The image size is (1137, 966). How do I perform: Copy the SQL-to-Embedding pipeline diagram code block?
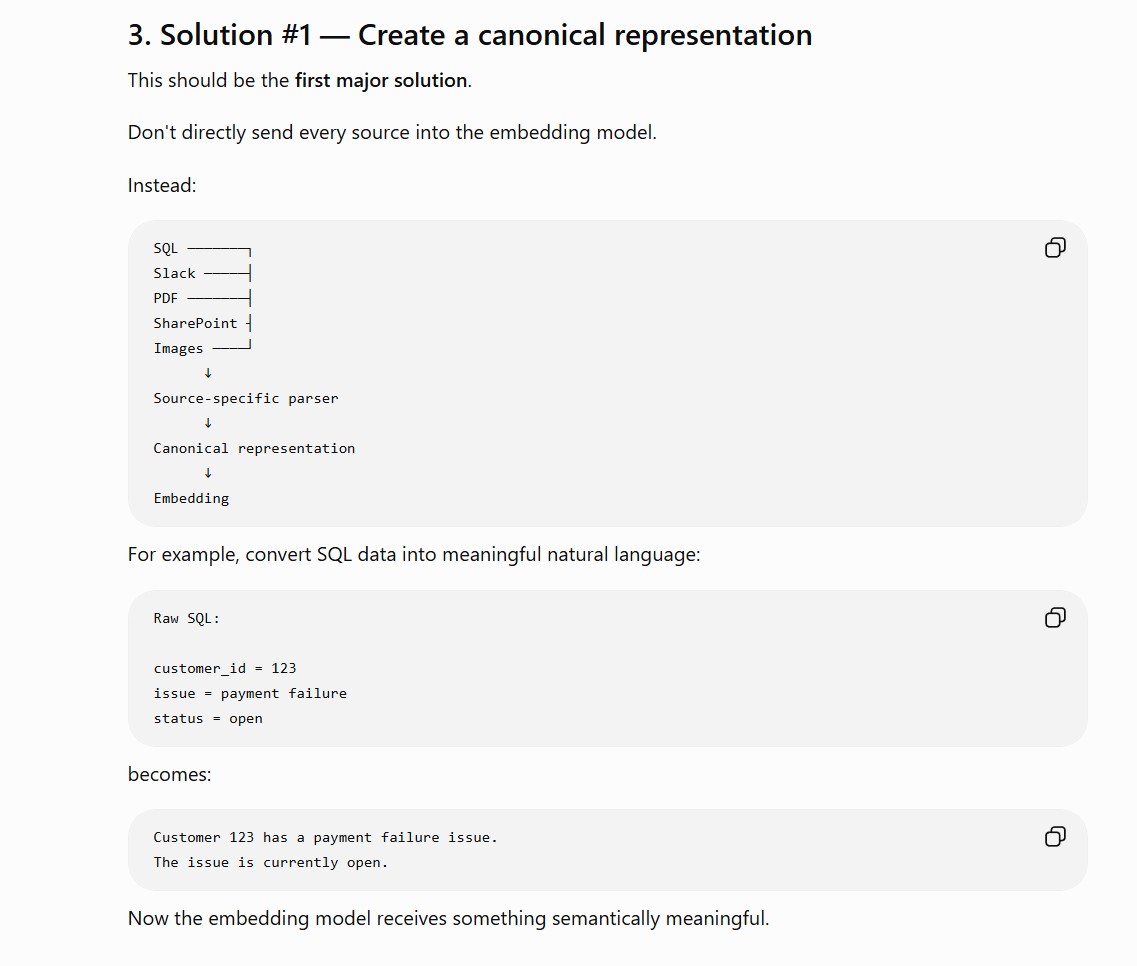(1055, 248)
